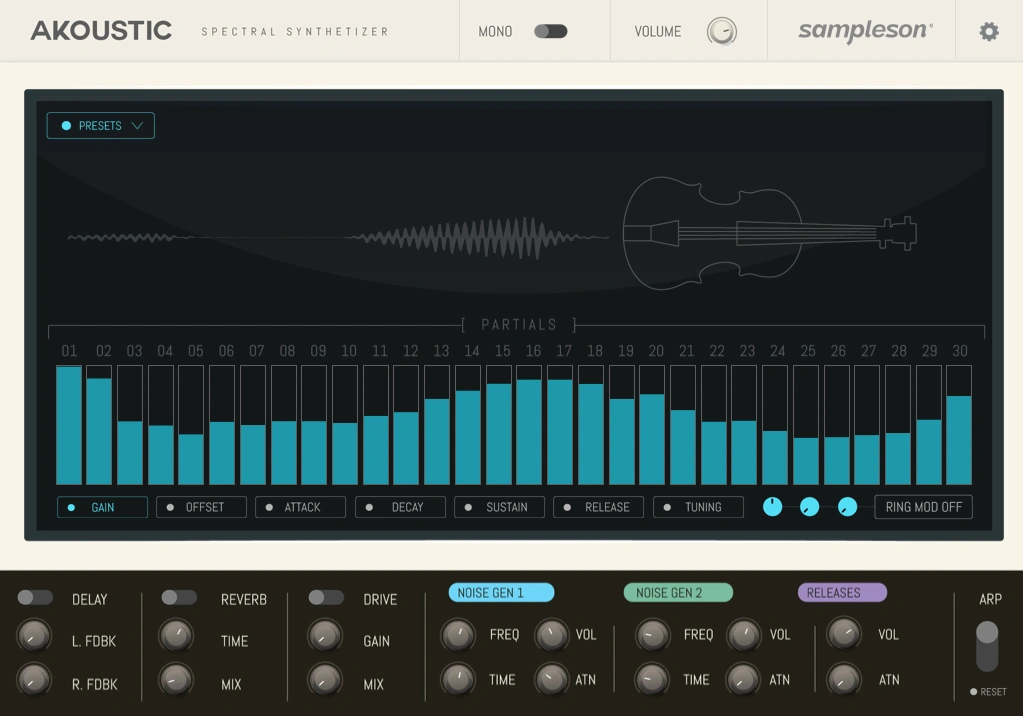
Task: Click partial 25 gain bar
Action: coord(806,425)
